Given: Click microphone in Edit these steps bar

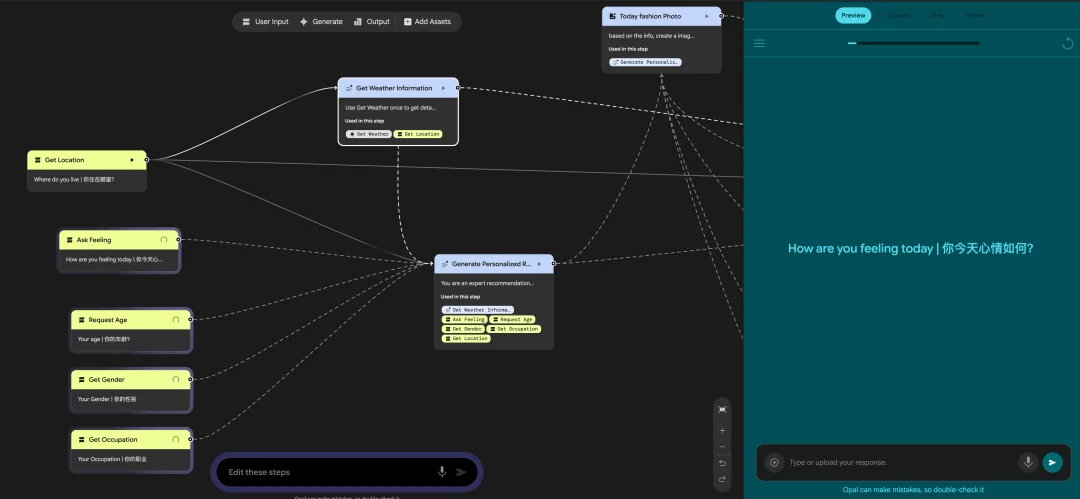Looking at the screenshot, I should point(442,472).
